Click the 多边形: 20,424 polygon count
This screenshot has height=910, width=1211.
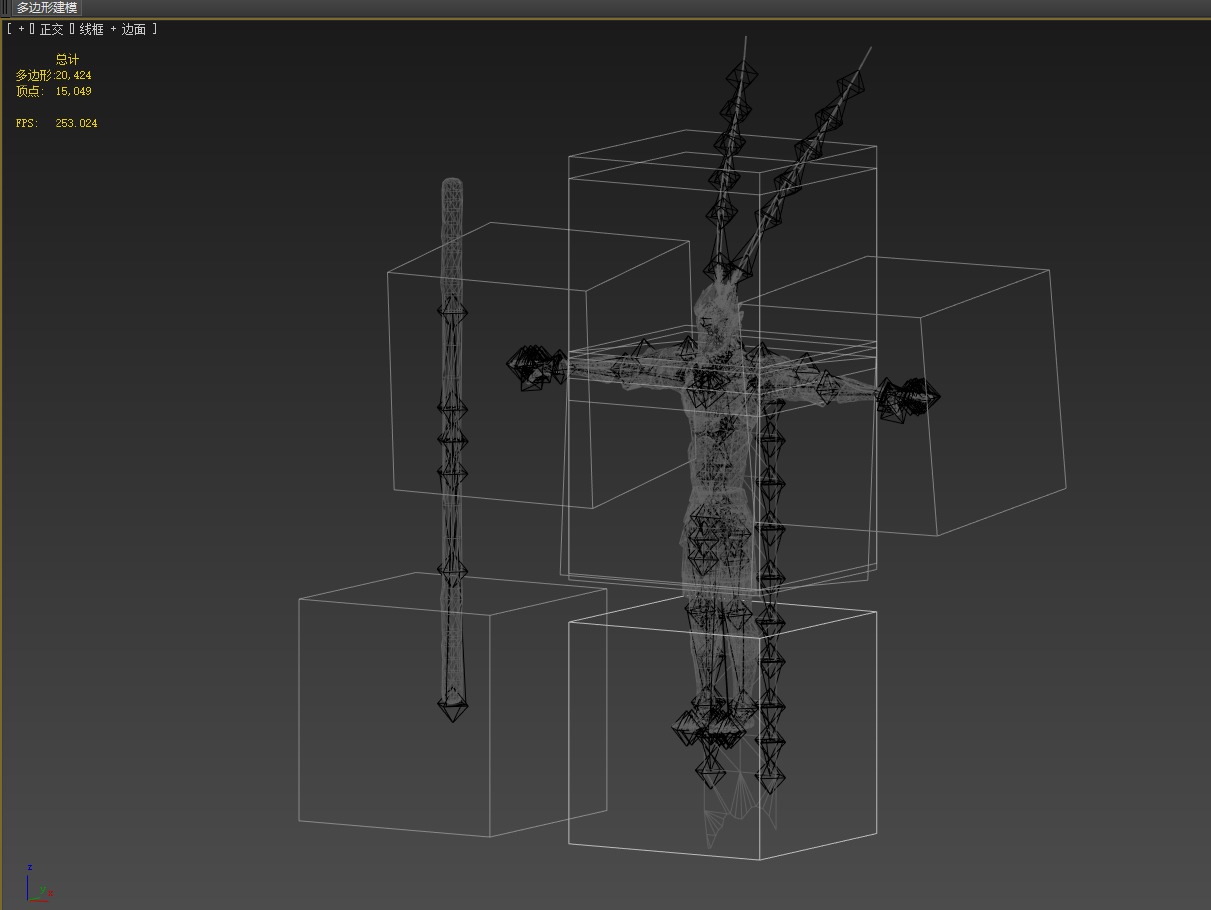[54, 75]
